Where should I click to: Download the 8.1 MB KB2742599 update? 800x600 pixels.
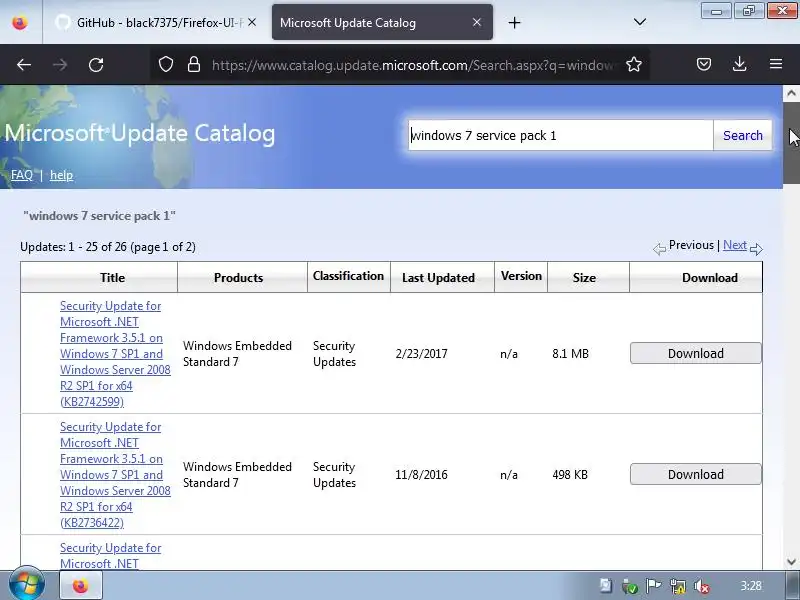pyautogui.click(x=695, y=353)
